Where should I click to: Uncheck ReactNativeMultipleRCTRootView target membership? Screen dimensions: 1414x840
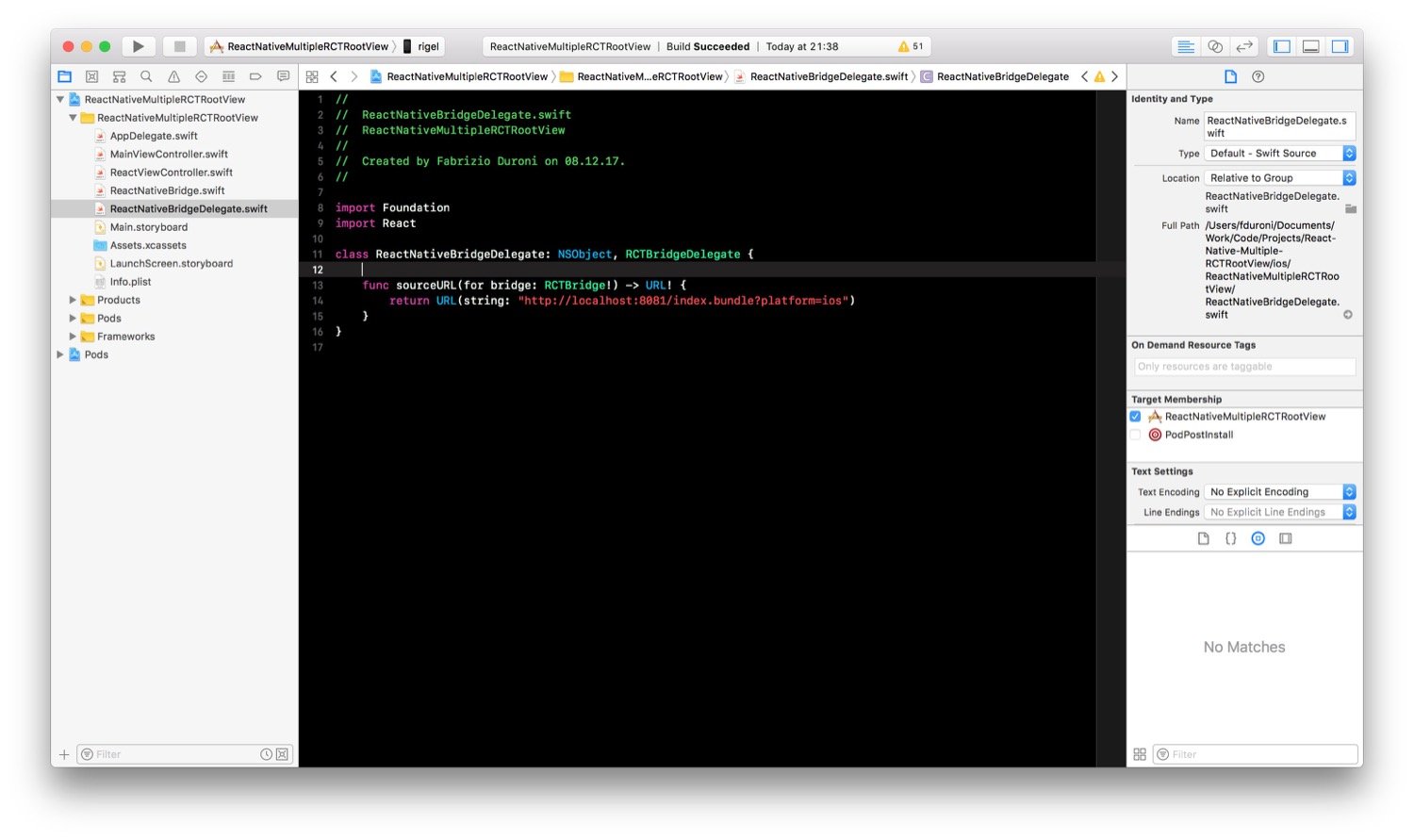[x=1135, y=416]
